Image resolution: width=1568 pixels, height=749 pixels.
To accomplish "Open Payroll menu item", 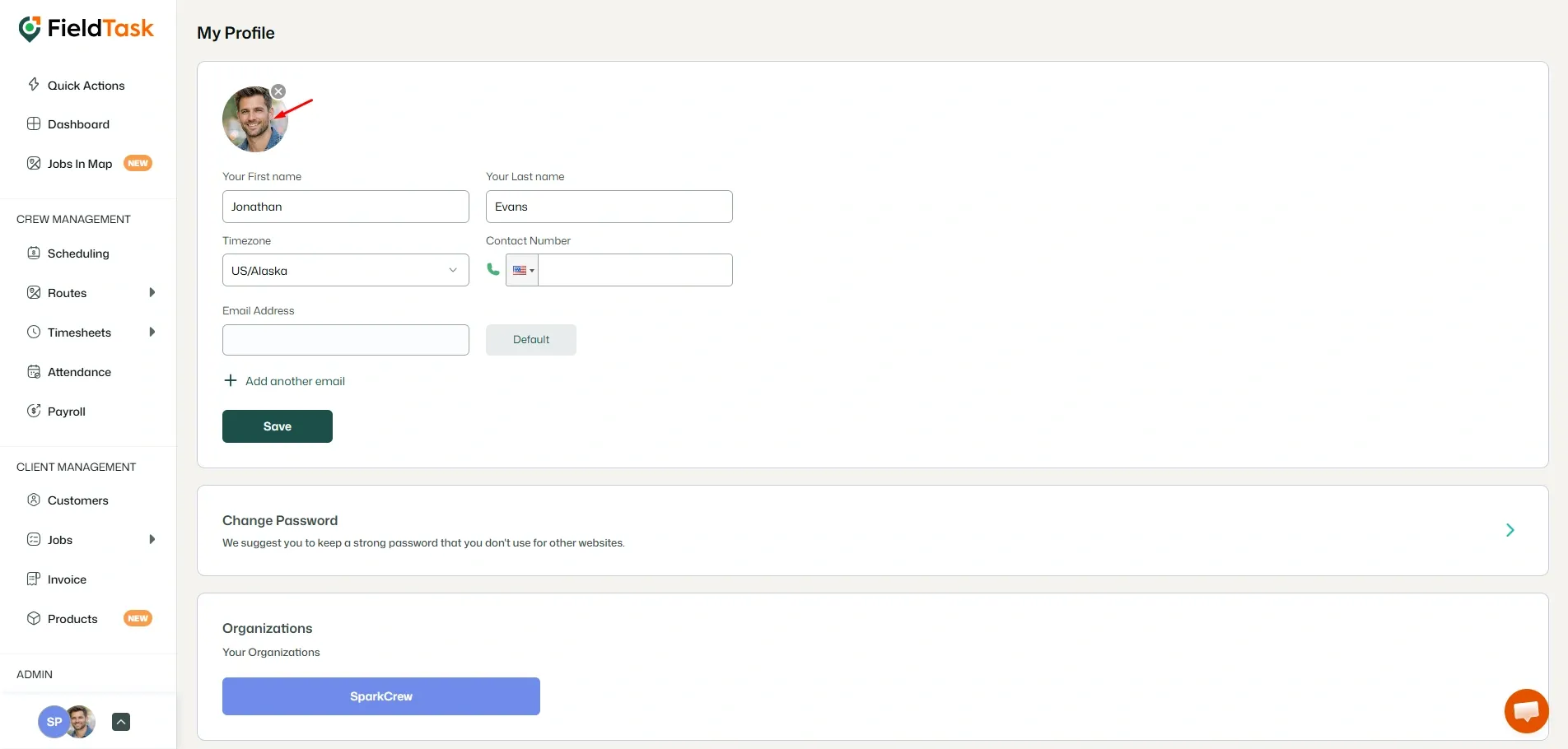I will point(67,412).
